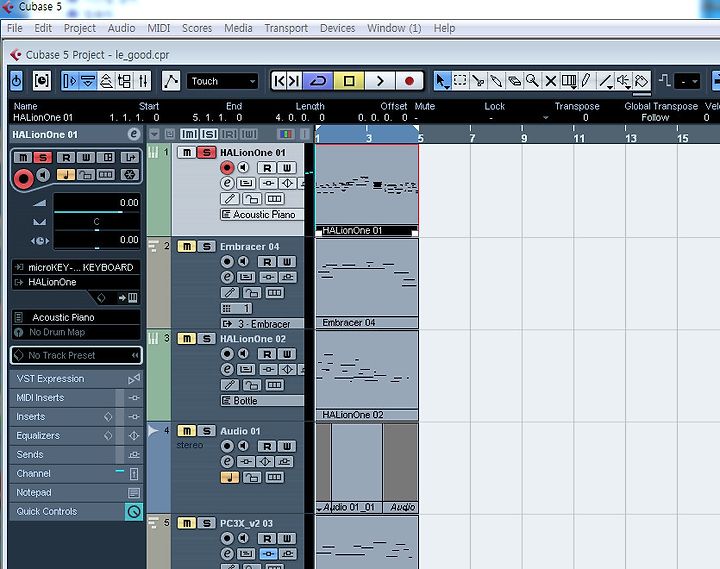Disable record enable on HALionOne 01 track
The height and width of the screenshot is (569, 720).
(x=227, y=168)
